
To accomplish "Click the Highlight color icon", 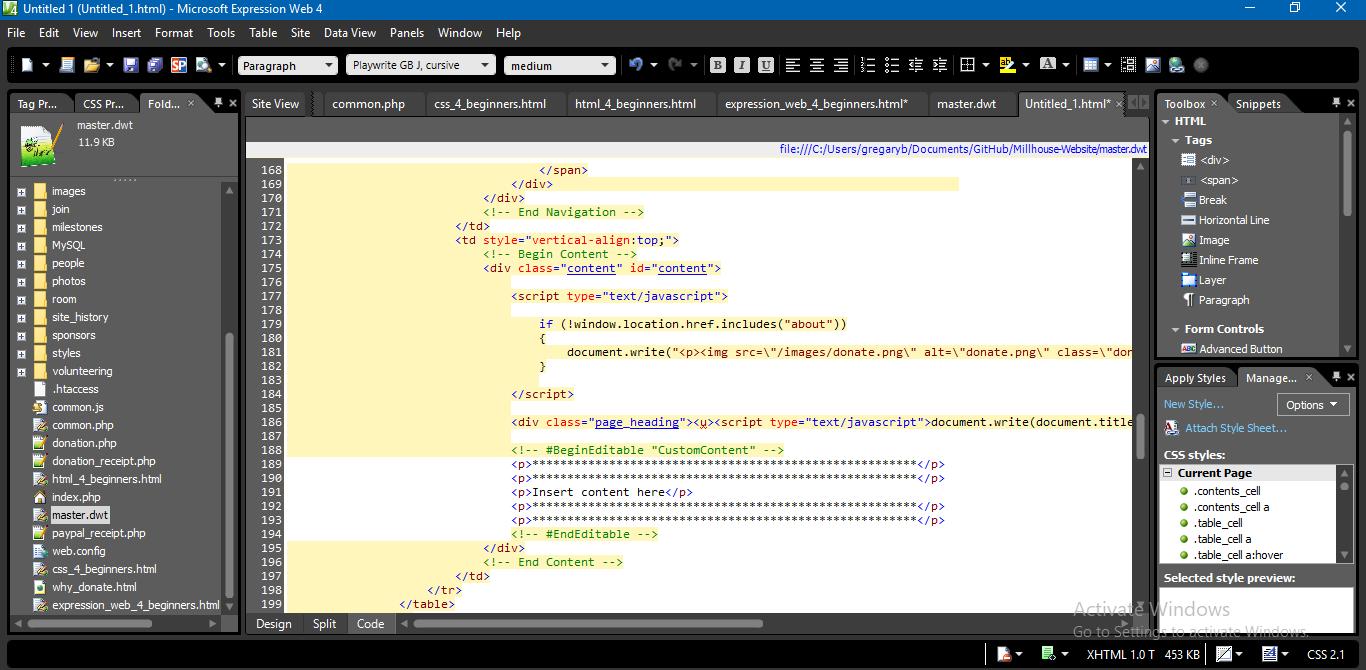I will pos(1007,65).
